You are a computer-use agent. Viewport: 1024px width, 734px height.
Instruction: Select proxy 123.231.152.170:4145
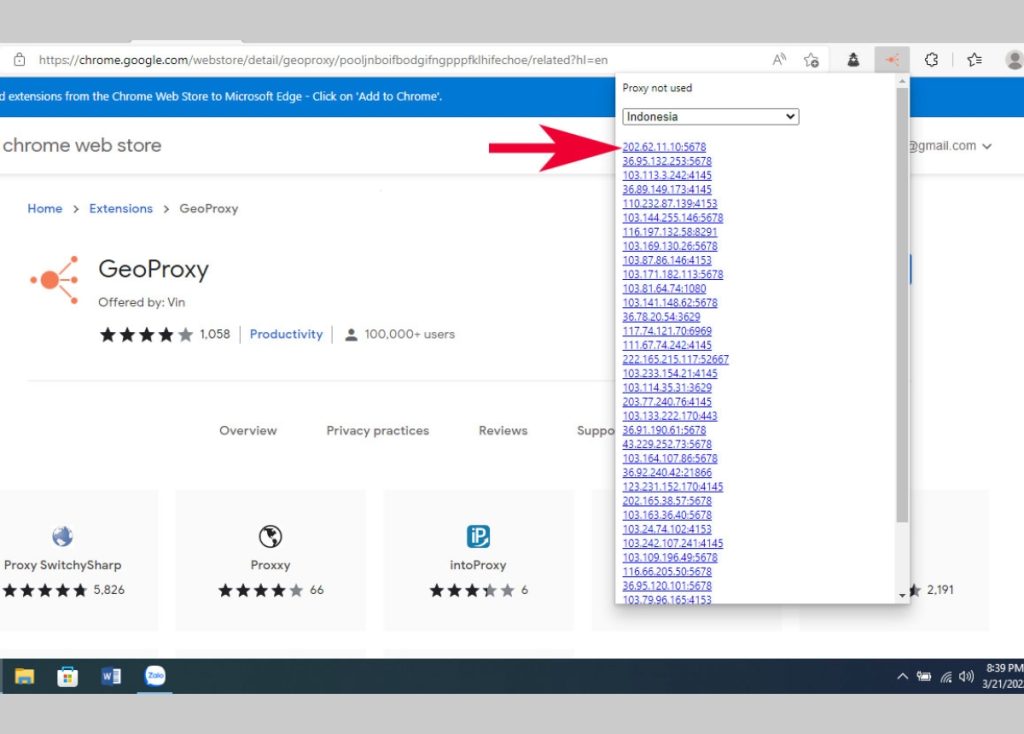click(x=673, y=487)
